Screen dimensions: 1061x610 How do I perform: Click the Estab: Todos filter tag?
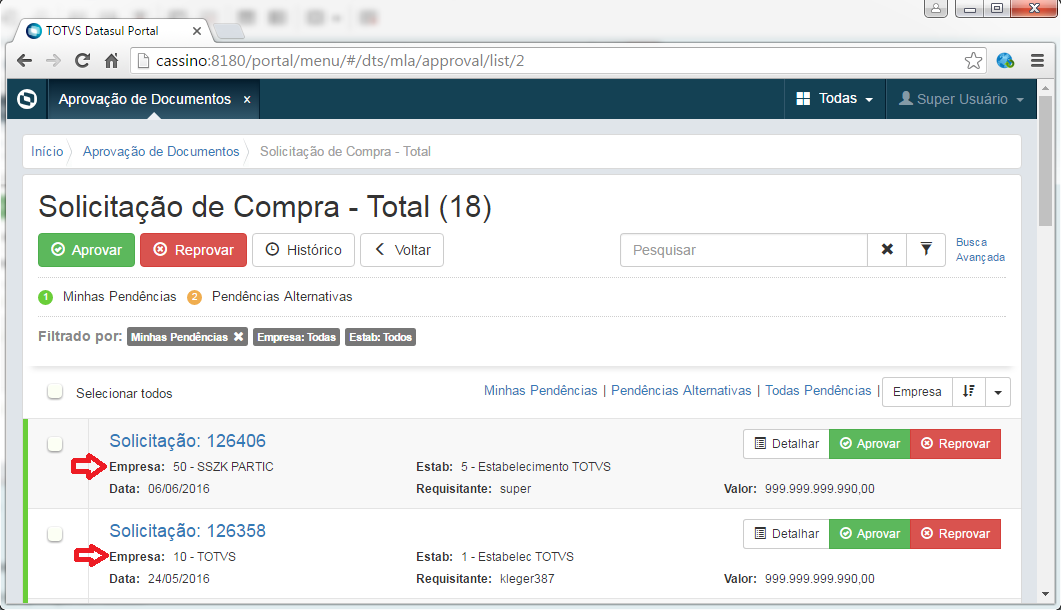click(380, 337)
